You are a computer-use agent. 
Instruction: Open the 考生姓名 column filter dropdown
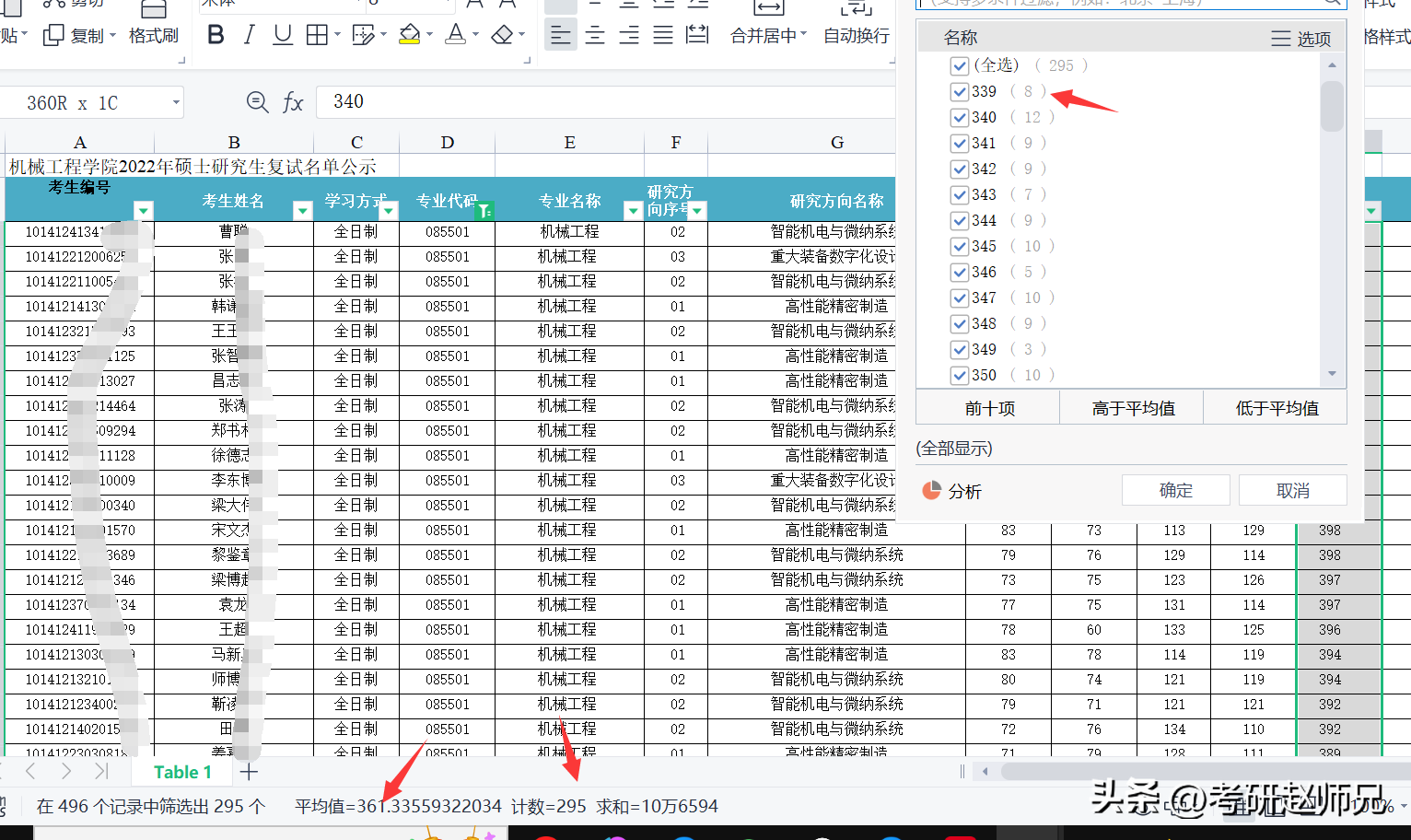[x=302, y=211]
